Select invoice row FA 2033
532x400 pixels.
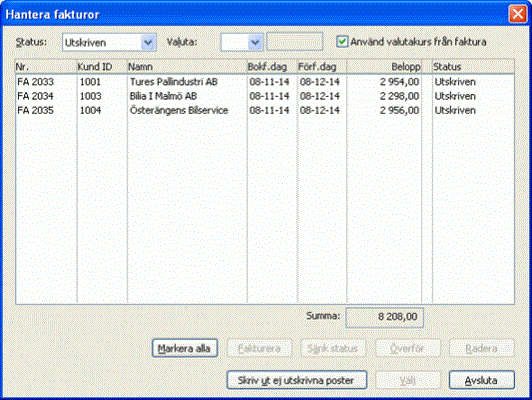pyautogui.click(x=265, y=82)
